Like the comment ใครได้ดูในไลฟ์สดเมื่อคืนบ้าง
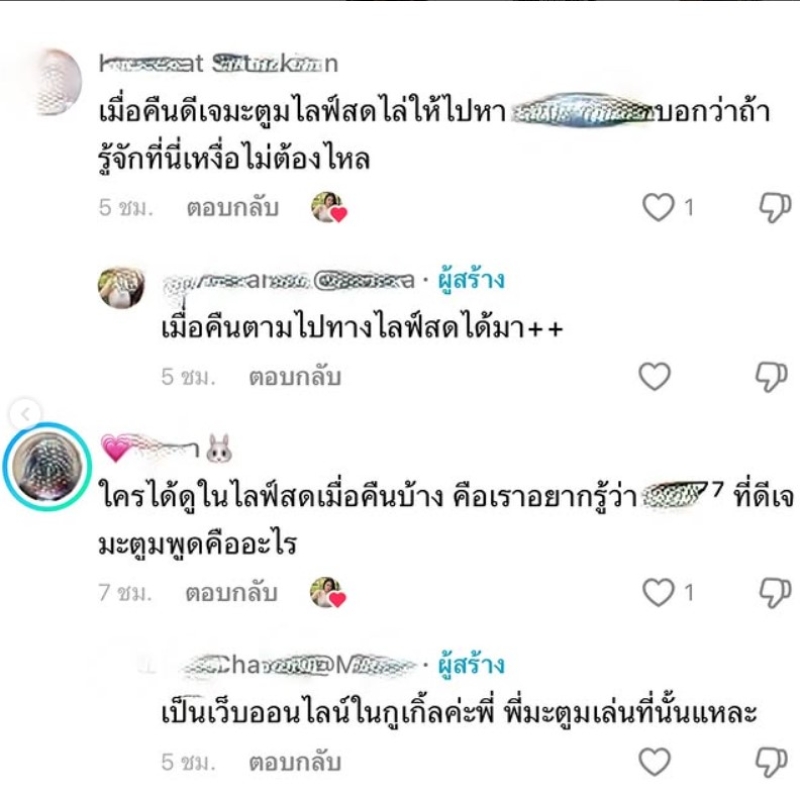 [x=658, y=592]
